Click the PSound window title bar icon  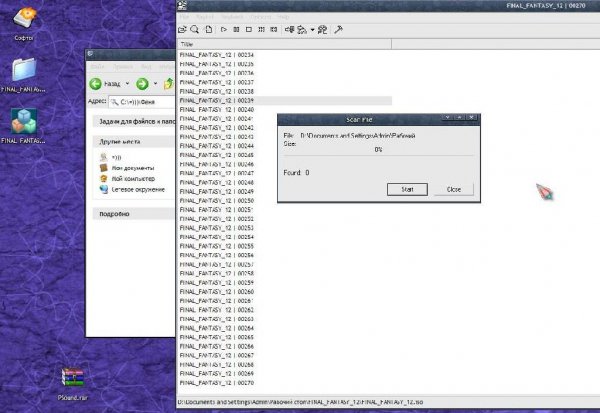[x=182, y=5]
